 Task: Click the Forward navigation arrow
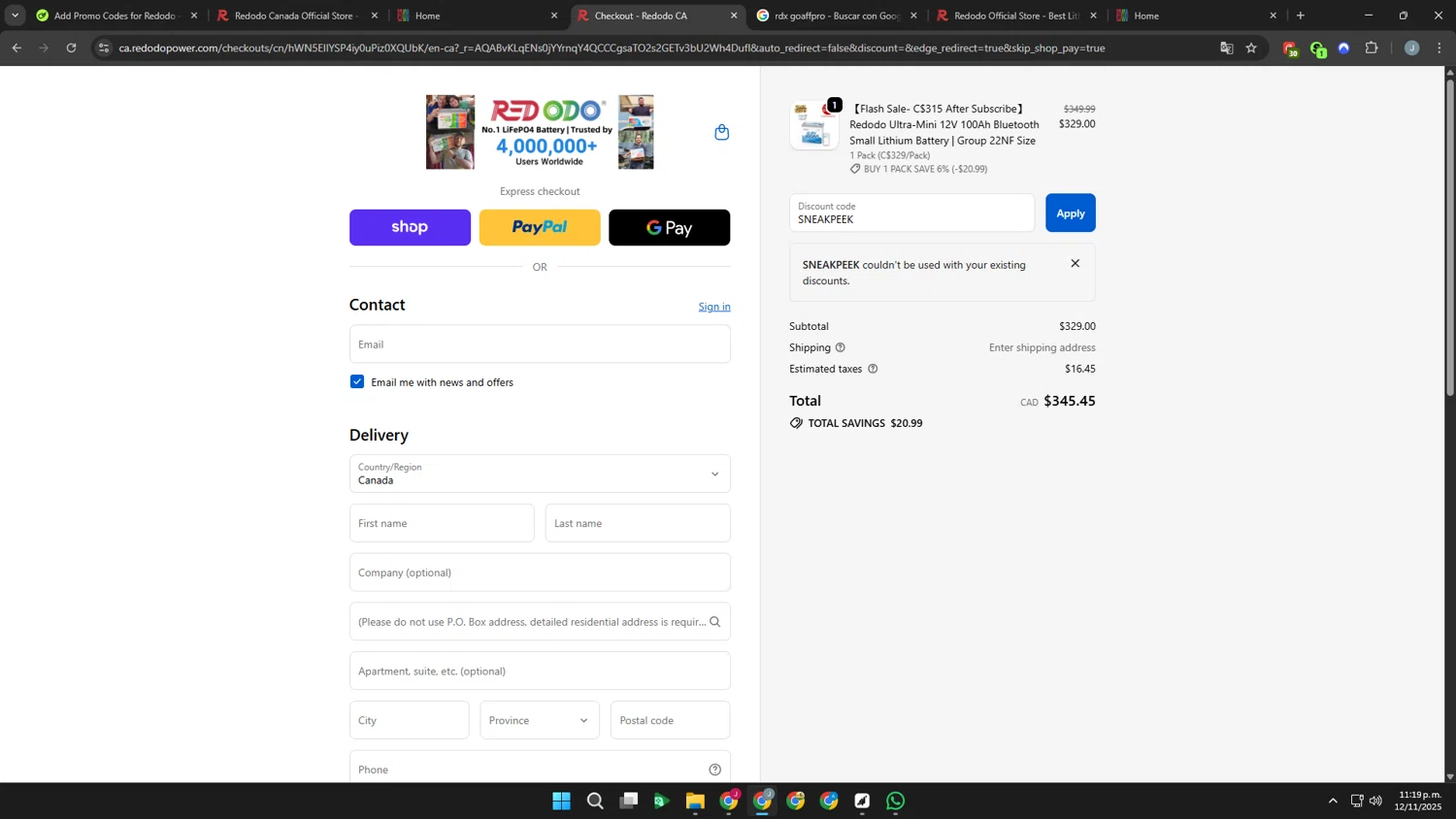[x=44, y=48]
